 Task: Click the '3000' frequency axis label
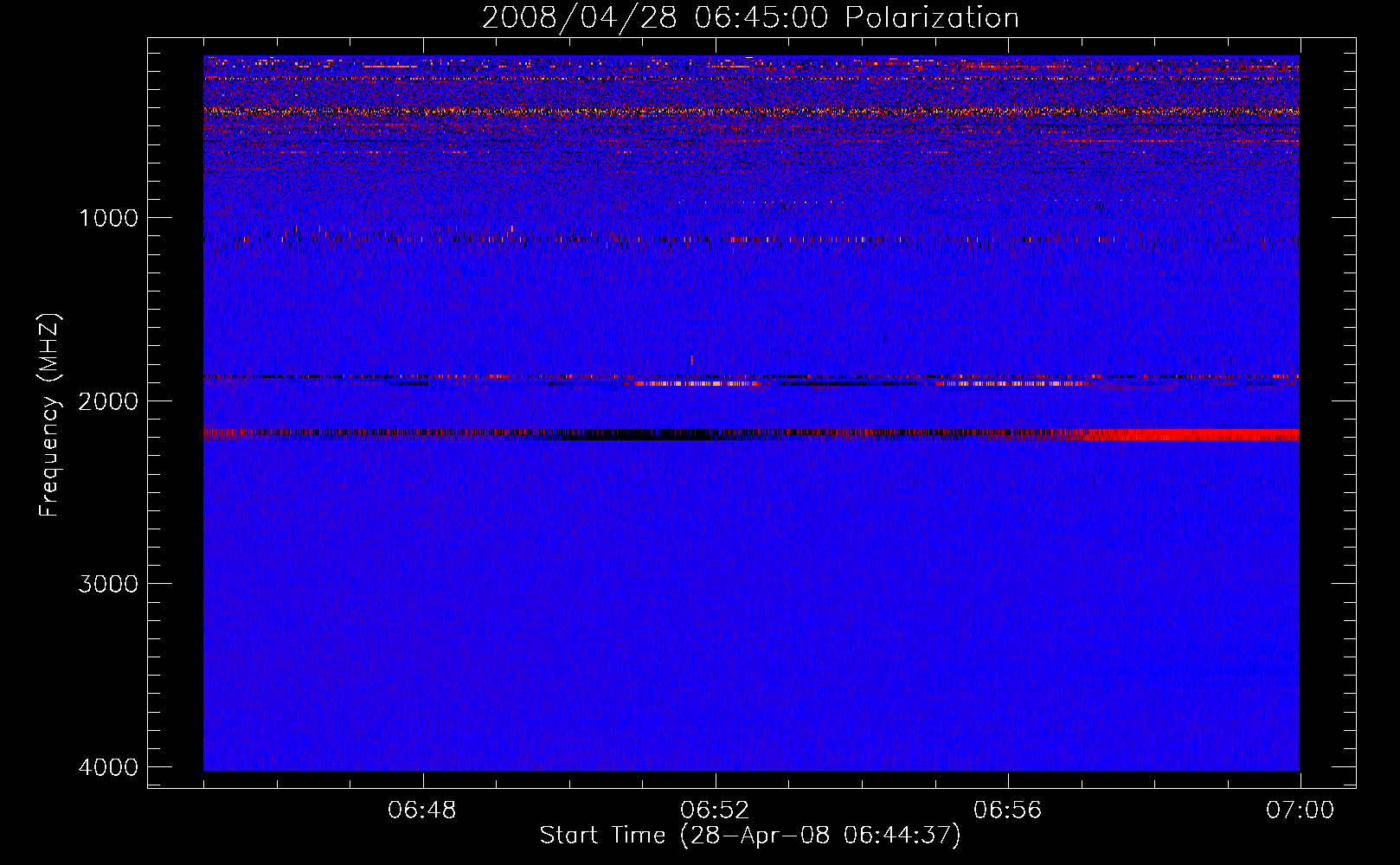click(x=108, y=584)
